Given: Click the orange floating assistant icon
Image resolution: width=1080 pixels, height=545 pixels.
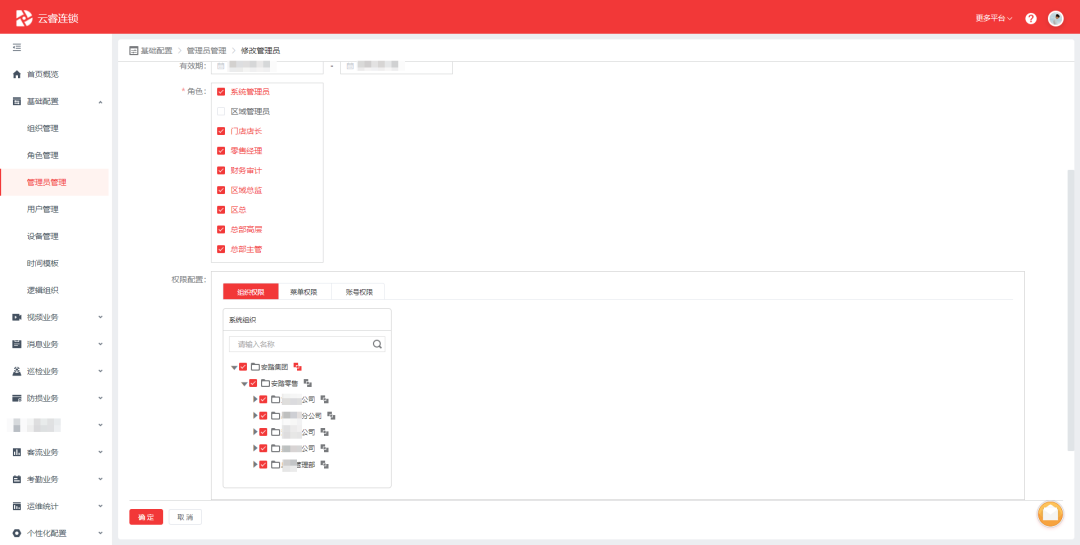Looking at the screenshot, I should 1050,513.
